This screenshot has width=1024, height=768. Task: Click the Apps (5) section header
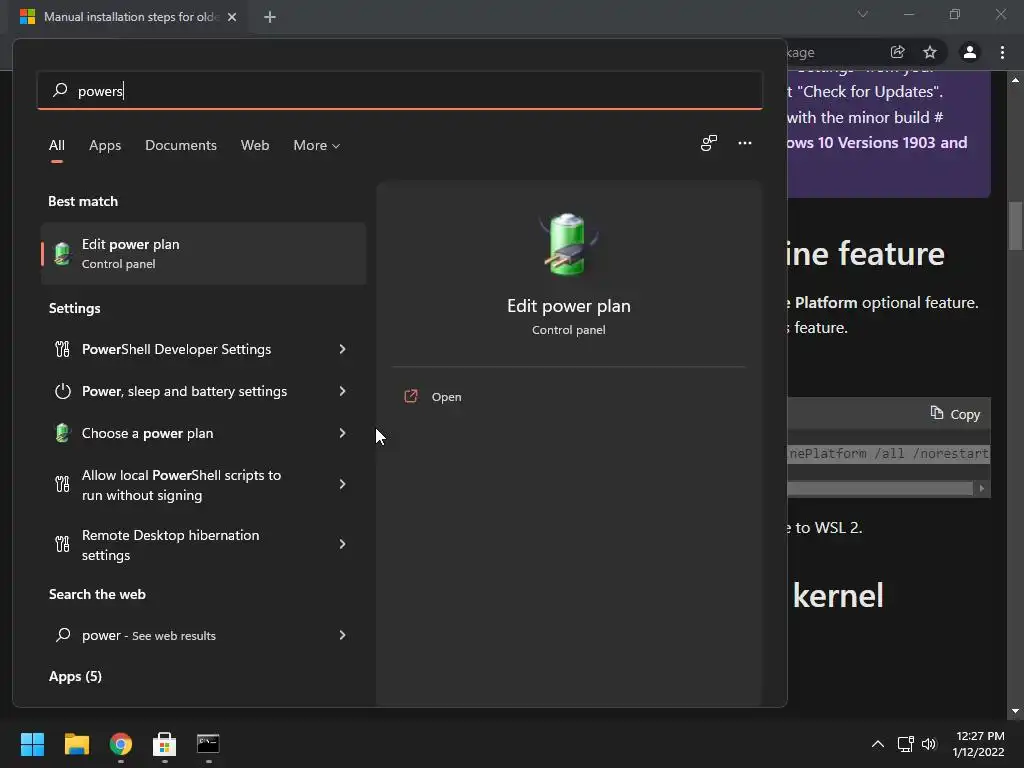(x=75, y=677)
